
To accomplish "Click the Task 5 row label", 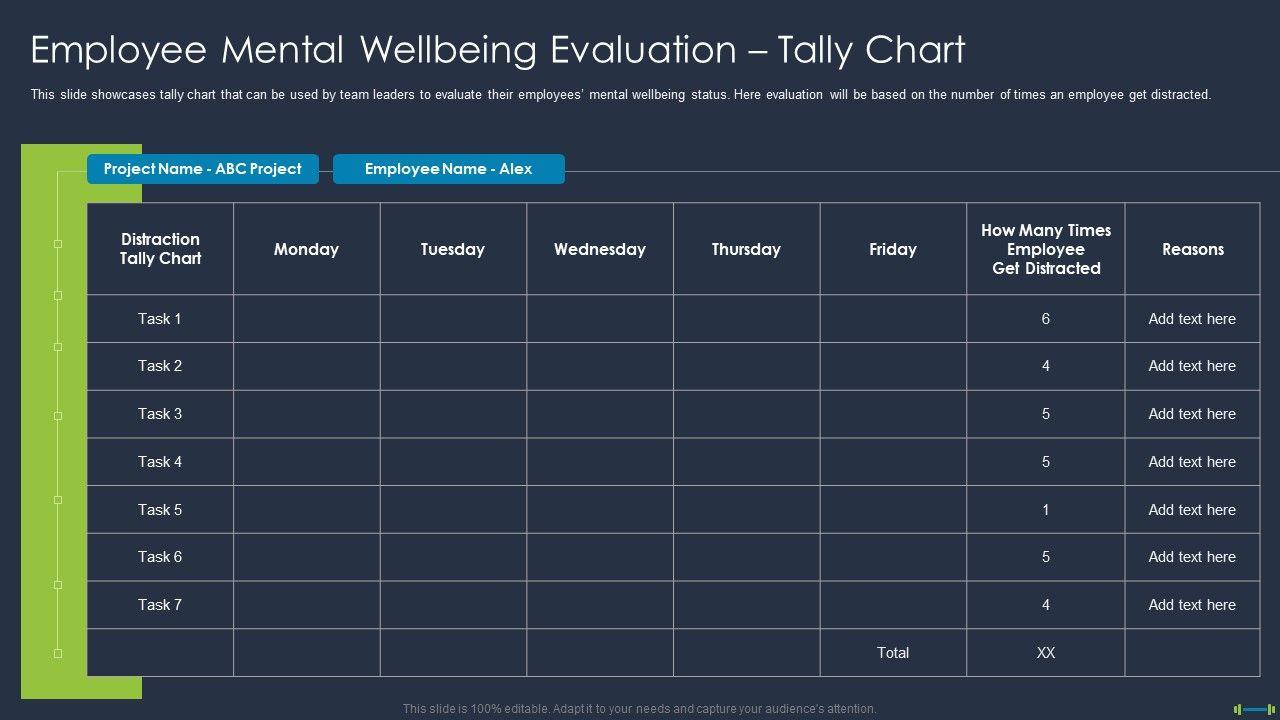I will point(160,510).
